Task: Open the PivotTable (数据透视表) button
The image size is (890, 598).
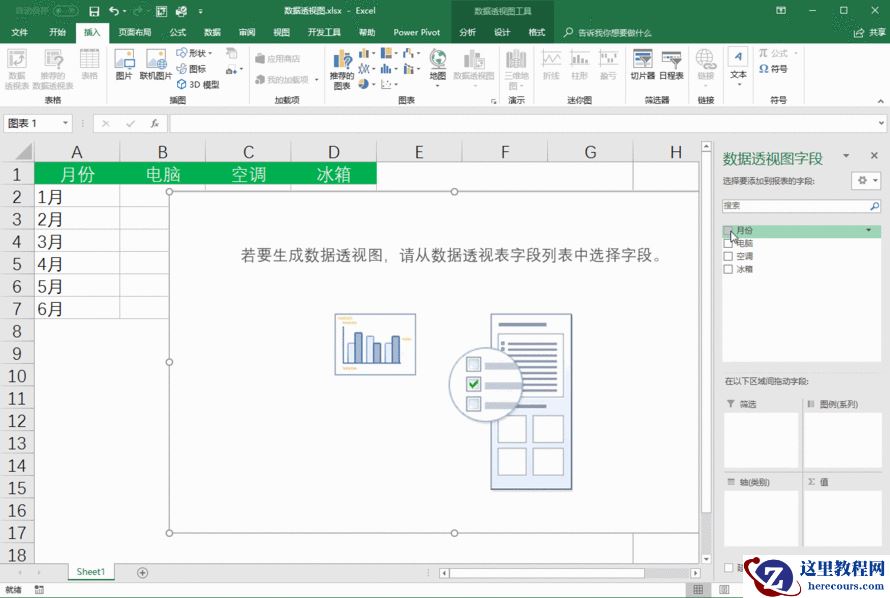Action: [16, 69]
